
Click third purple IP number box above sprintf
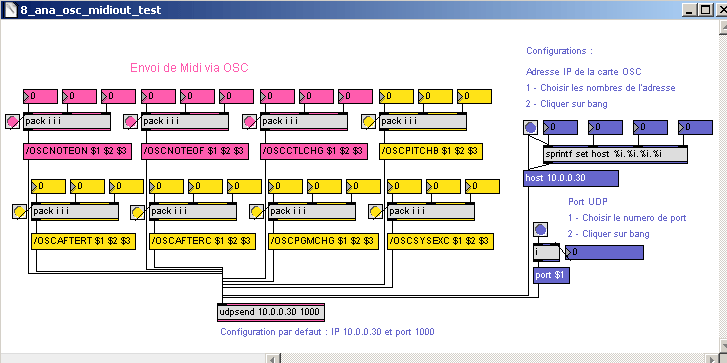click(x=650, y=127)
